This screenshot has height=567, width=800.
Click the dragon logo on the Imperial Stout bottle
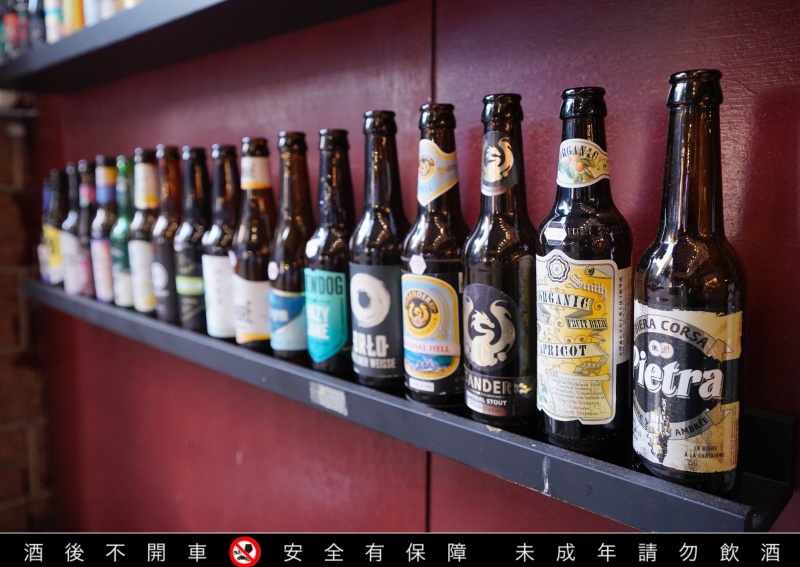point(488,327)
